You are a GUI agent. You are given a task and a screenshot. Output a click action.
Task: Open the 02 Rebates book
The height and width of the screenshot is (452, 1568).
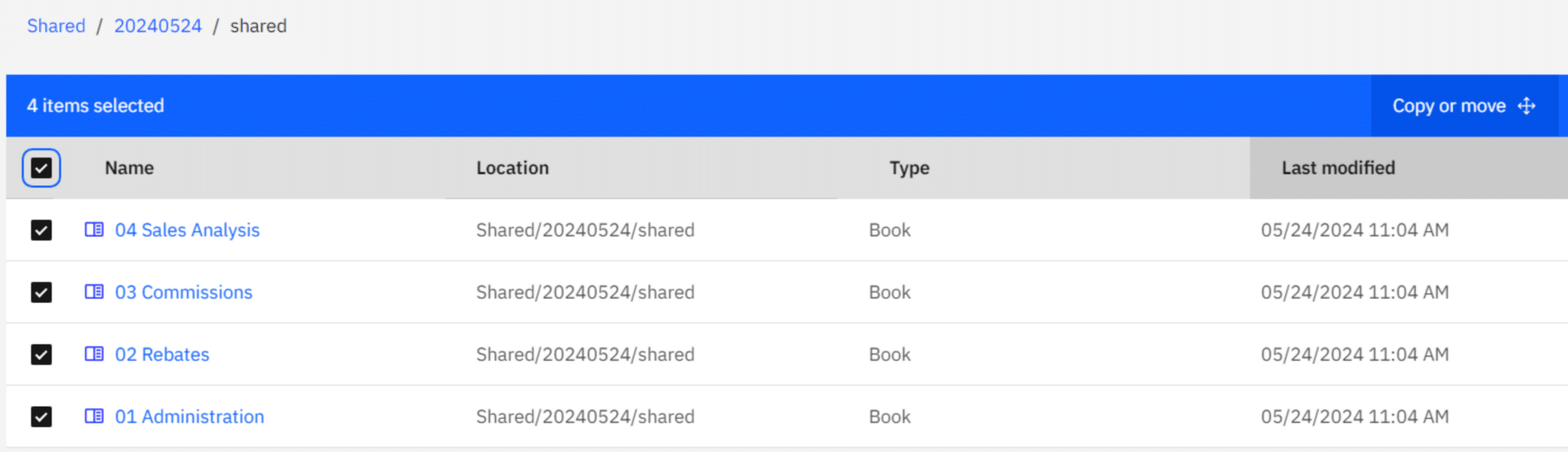click(x=162, y=354)
